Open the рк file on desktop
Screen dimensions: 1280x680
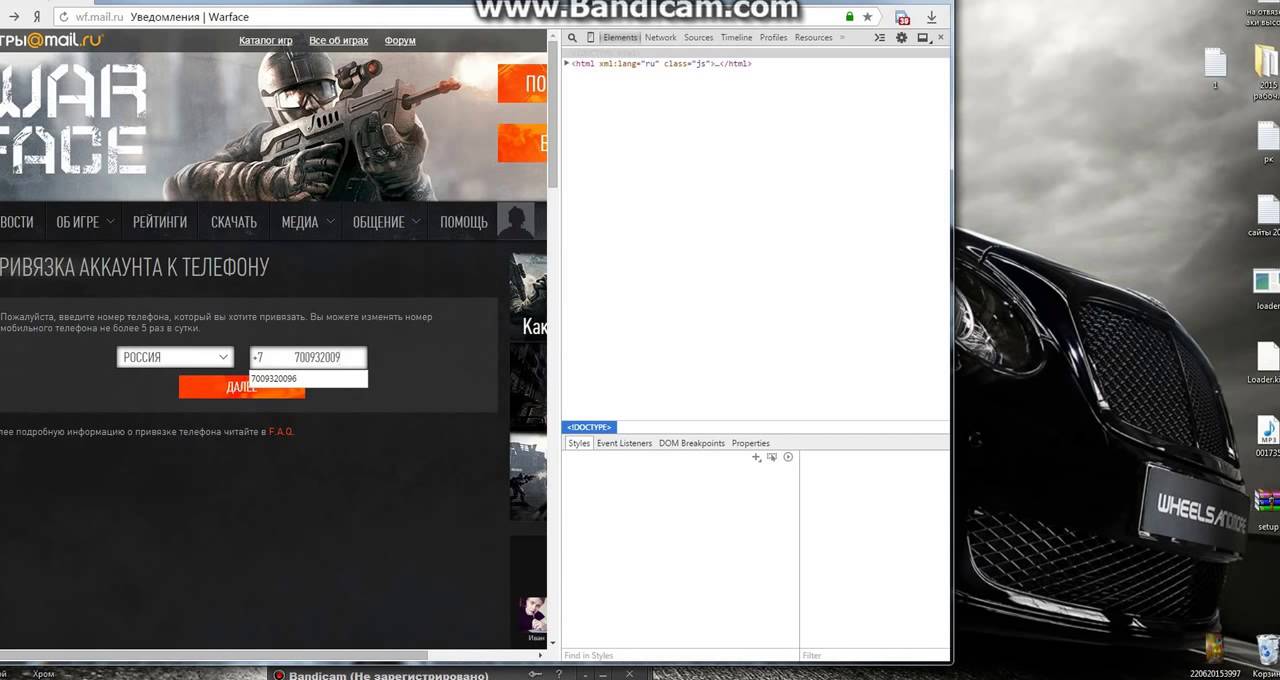[1268, 143]
